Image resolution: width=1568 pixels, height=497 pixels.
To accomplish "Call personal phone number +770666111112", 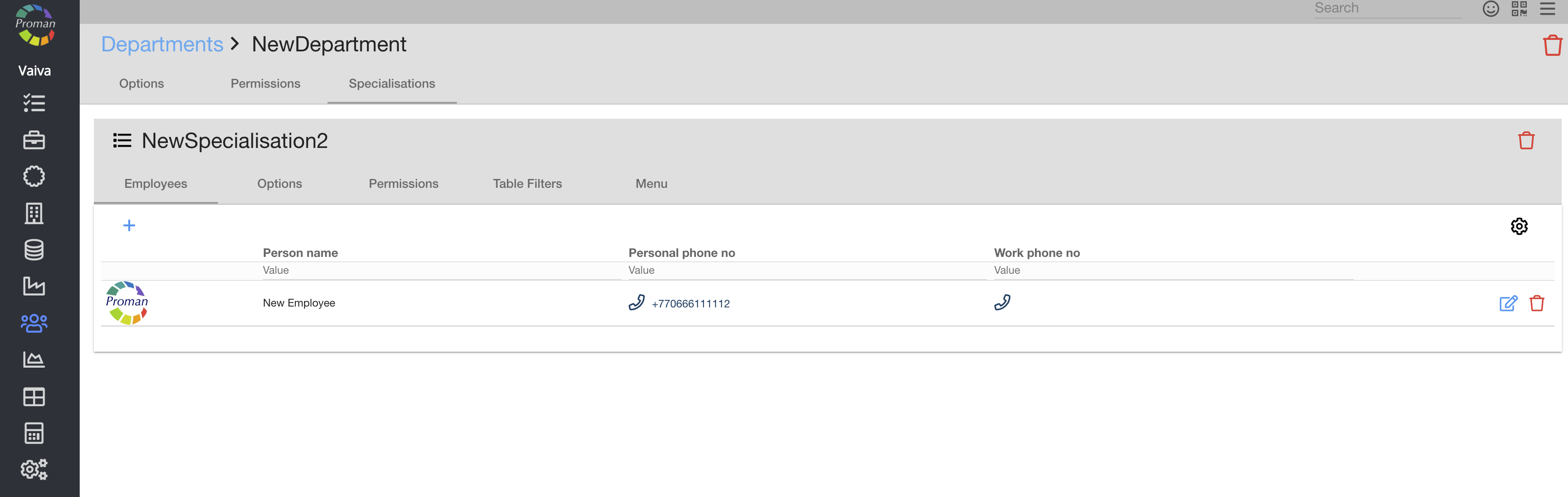I will click(x=690, y=303).
